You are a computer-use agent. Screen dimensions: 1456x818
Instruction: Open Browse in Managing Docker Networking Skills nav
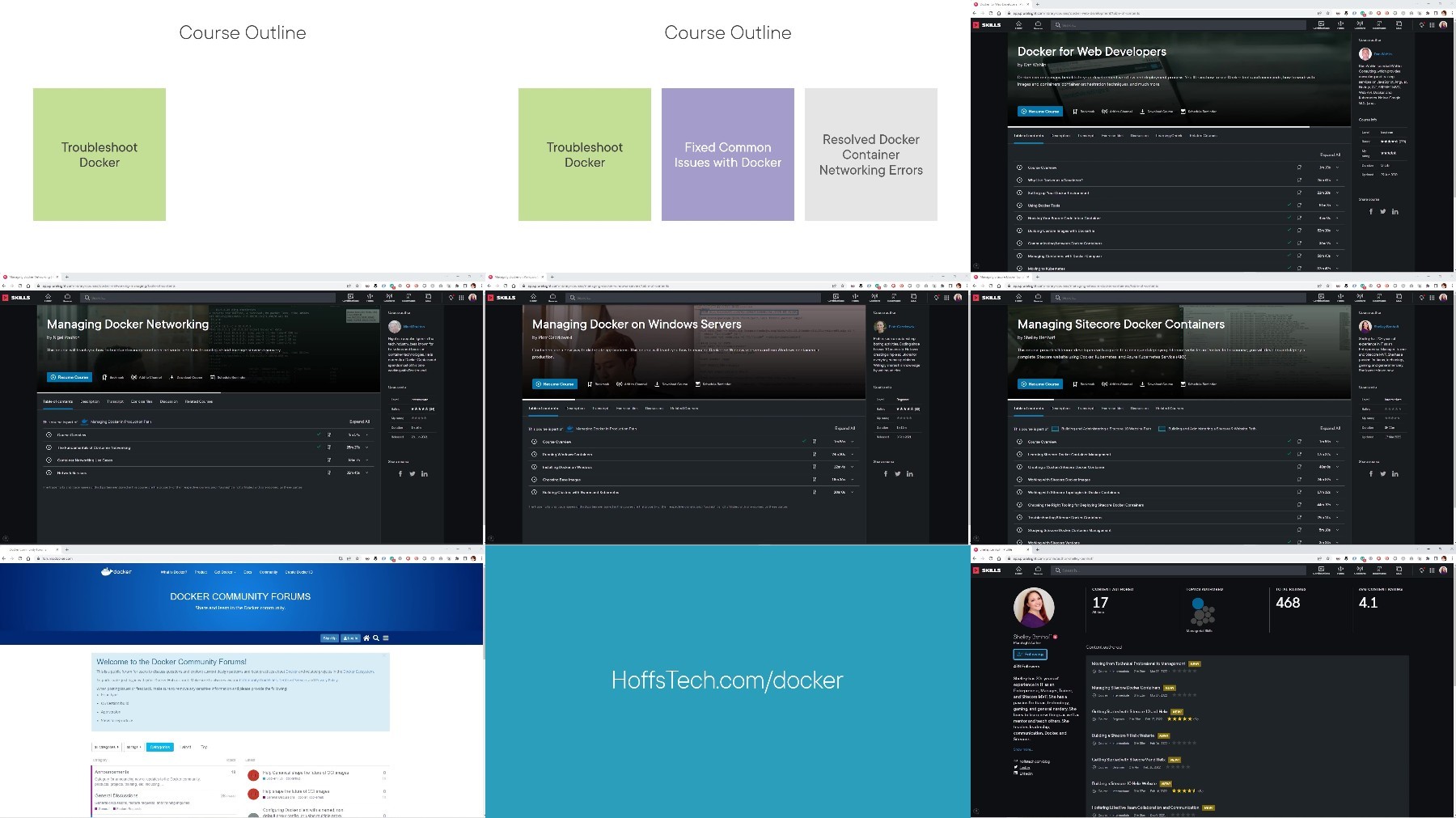(68, 298)
